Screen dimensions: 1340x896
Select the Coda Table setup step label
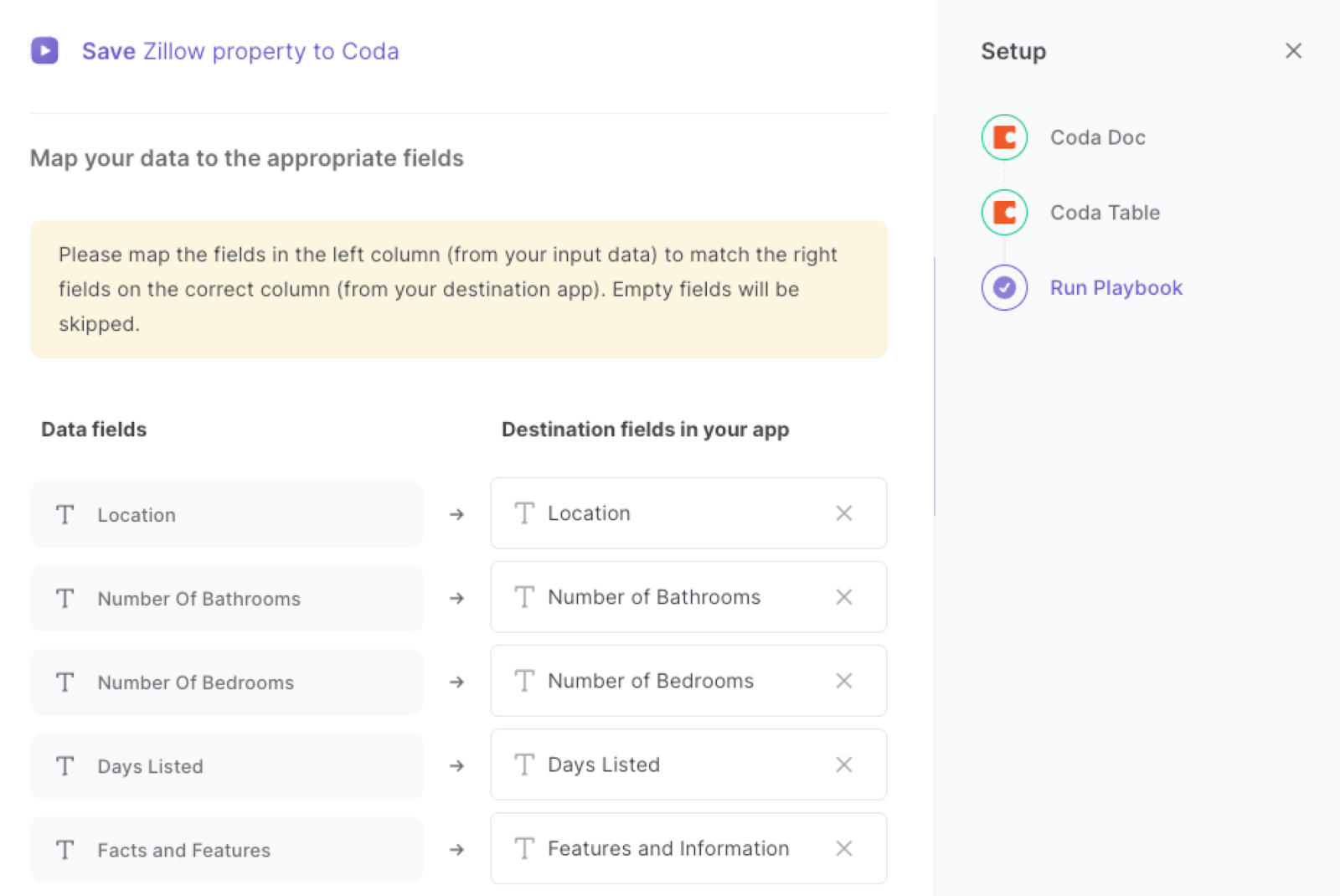point(1105,213)
